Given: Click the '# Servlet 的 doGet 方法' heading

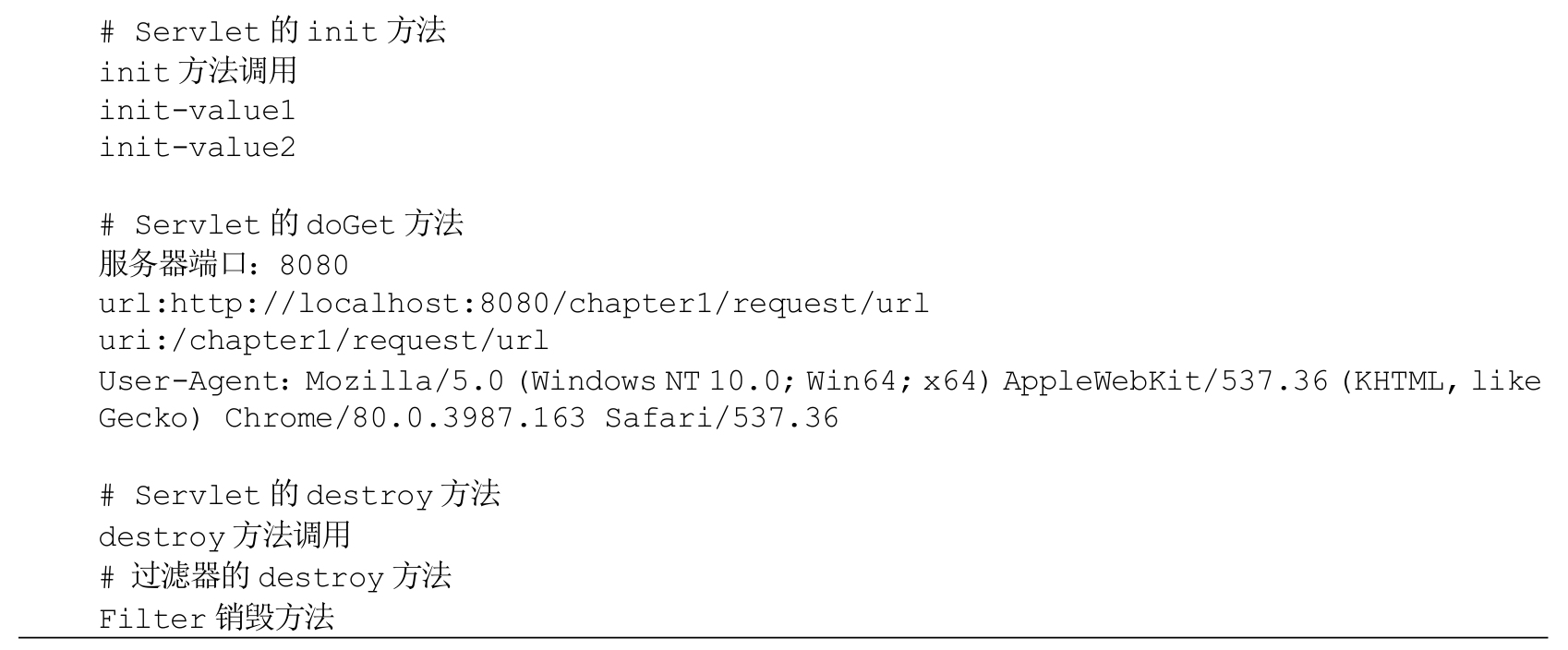Looking at the screenshot, I should click(281, 224).
